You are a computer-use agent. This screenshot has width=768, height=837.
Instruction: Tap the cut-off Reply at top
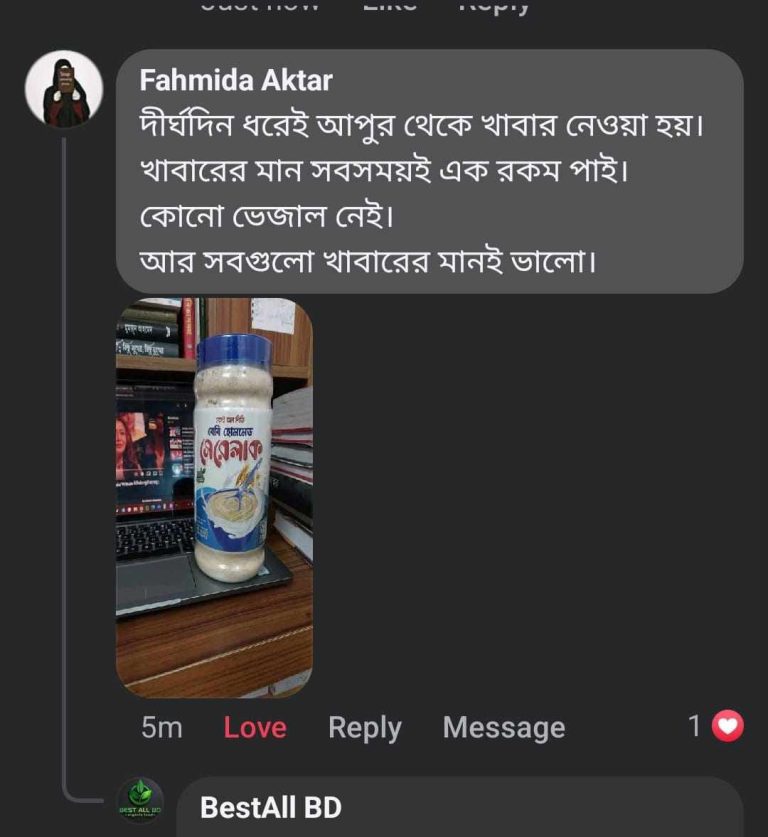tap(494, 6)
